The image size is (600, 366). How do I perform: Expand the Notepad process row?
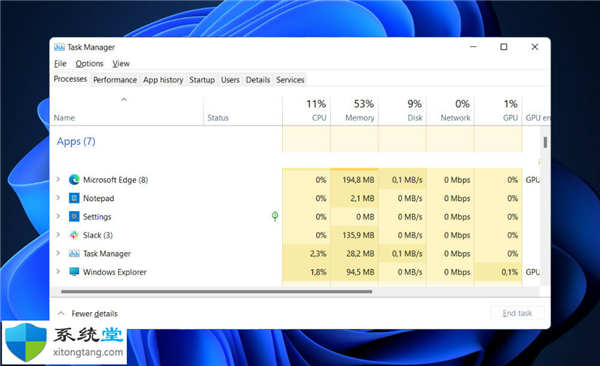[x=58, y=197]
